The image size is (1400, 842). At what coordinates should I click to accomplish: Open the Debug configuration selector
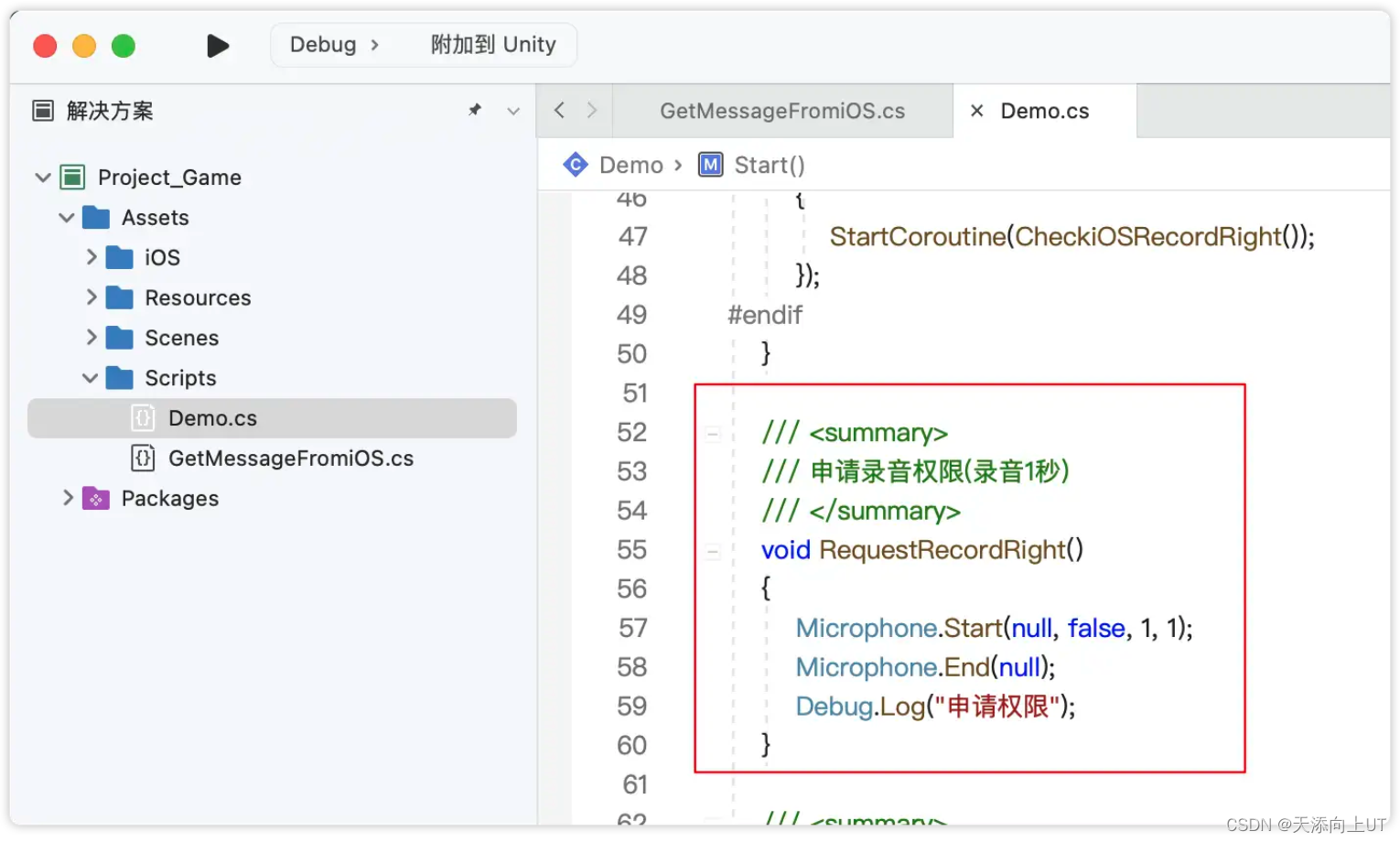click(x=333, y=45)
